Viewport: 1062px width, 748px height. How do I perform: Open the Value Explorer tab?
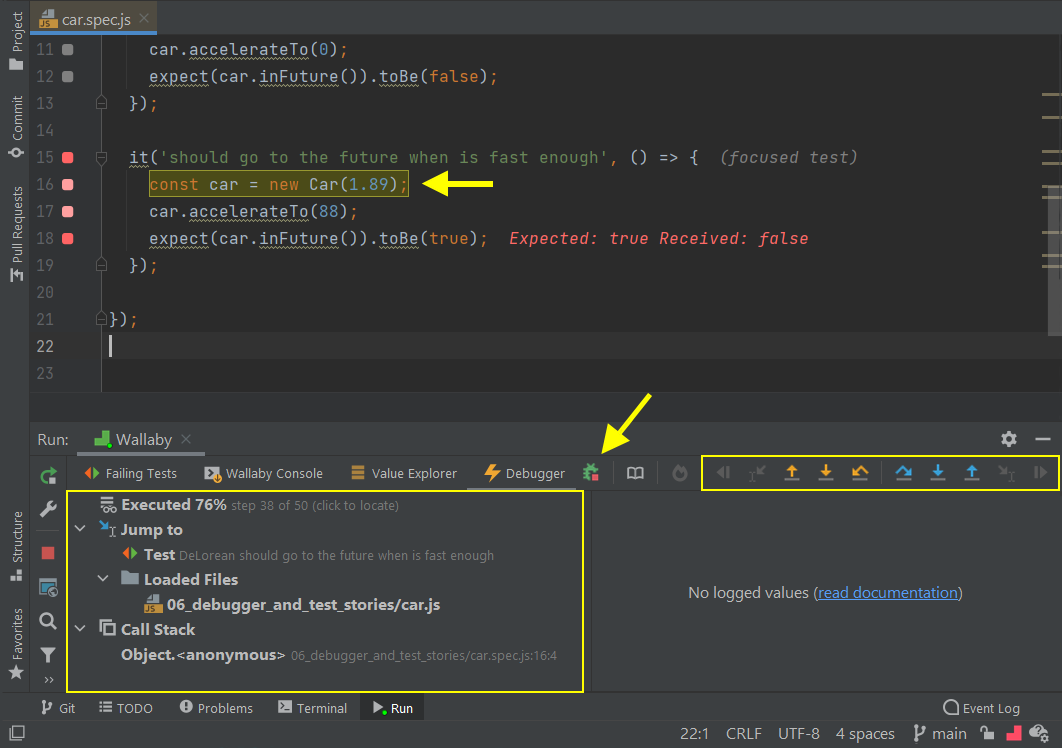403,473
